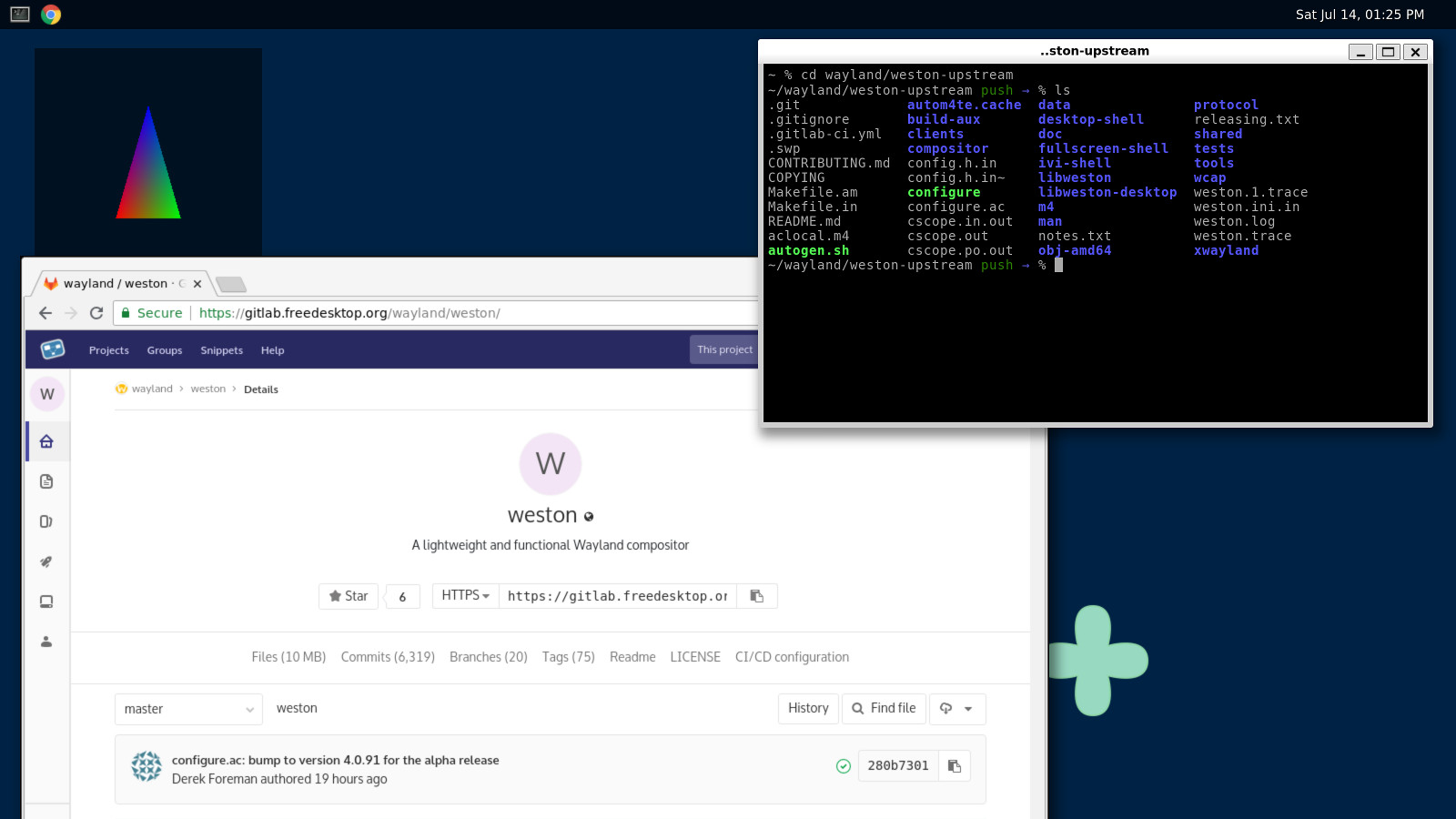The image size is (1456, 819).
Task: Reload the page with the refresh icon
Action: tap(96, 313)
